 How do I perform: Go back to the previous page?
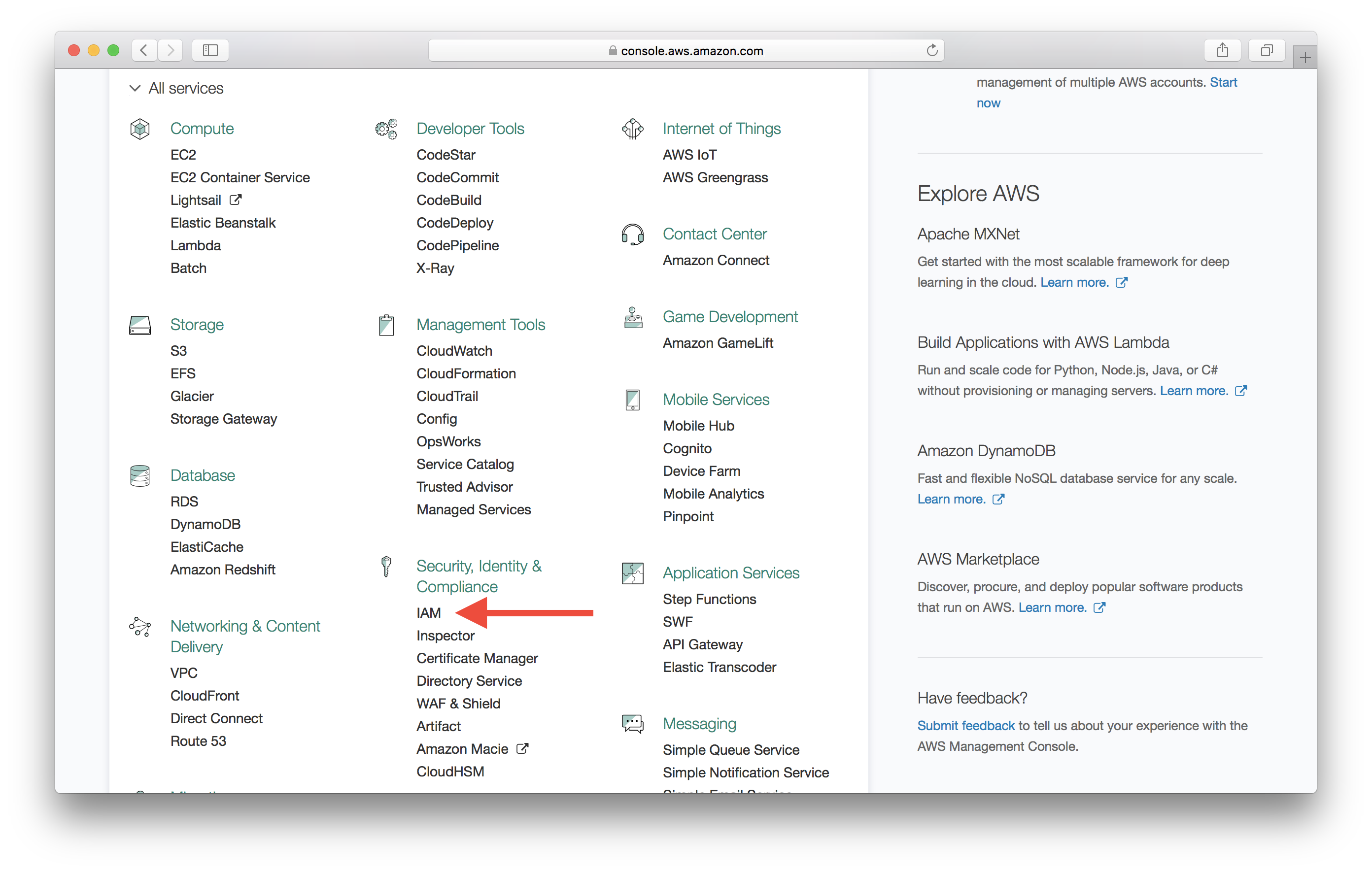tap(144, 50)
